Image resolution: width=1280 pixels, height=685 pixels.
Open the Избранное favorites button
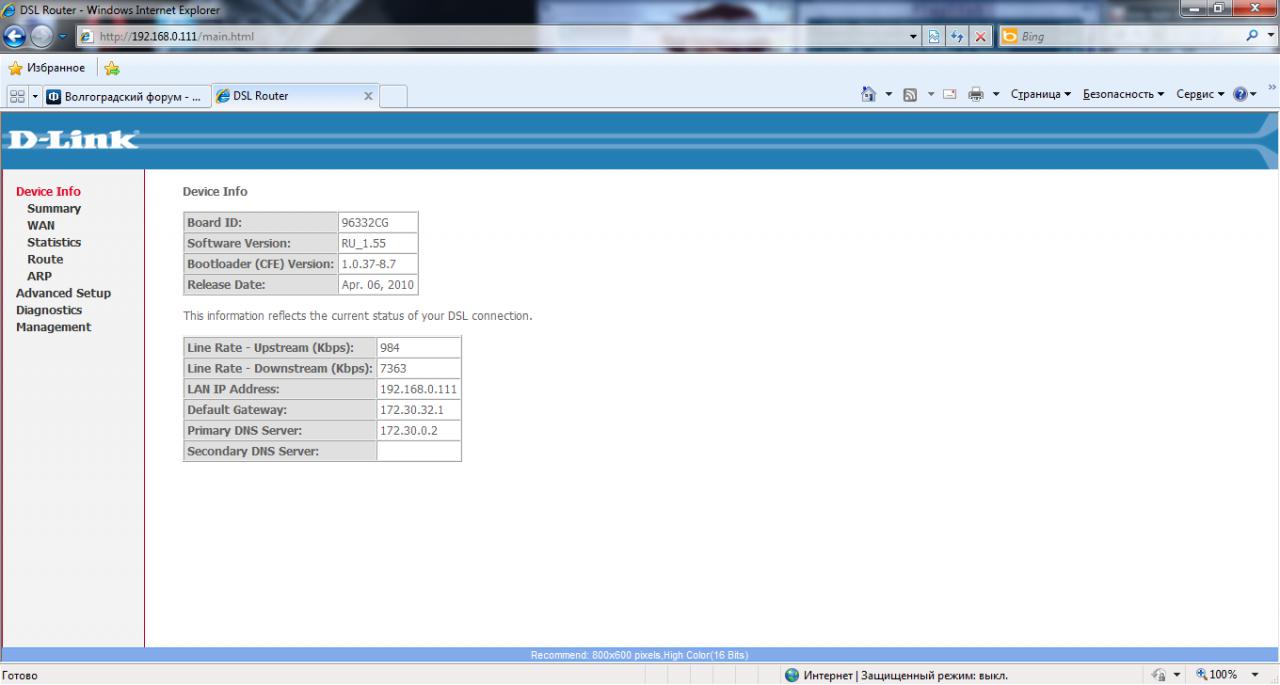coord(47,68)
